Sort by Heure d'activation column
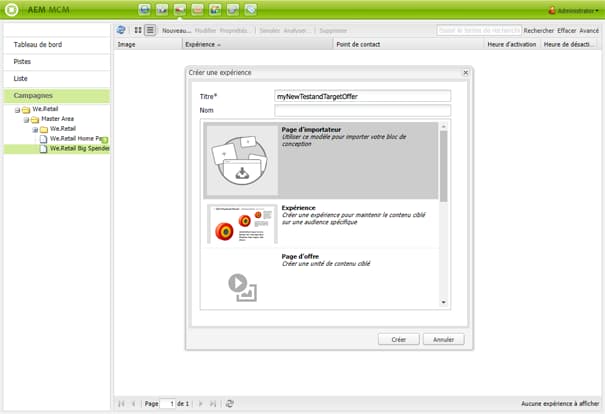 tap(512, 44)
